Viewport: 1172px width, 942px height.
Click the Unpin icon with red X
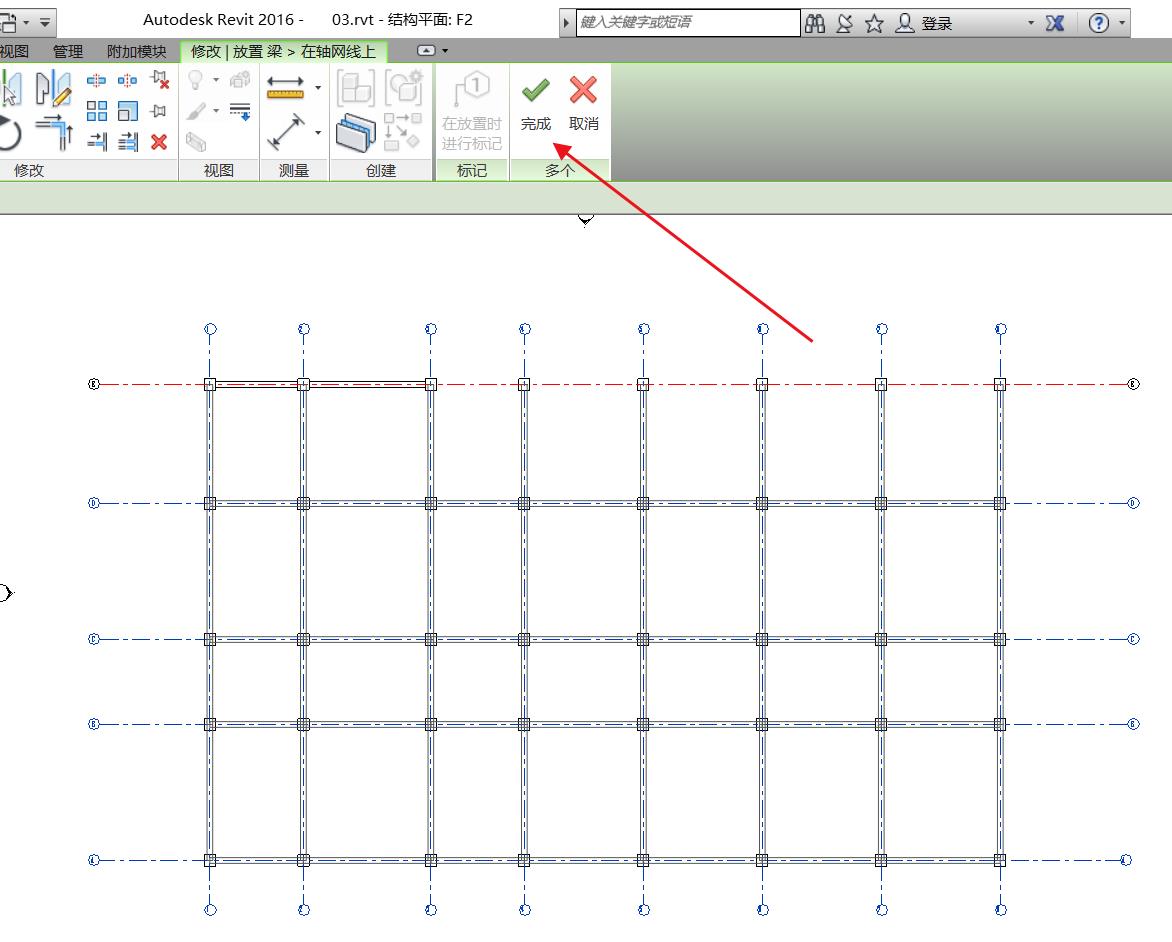(158, 80)
